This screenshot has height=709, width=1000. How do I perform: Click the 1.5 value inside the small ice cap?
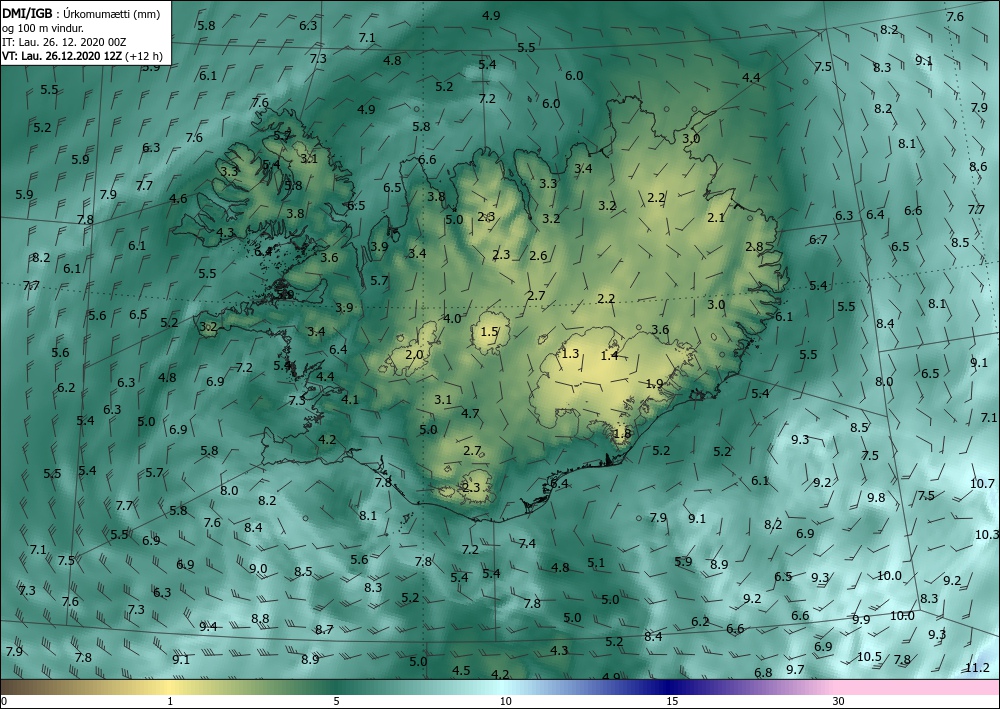489,332
